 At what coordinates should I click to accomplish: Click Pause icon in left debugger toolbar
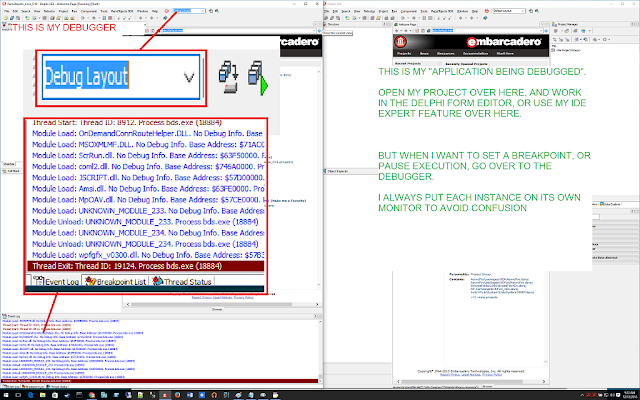point(104,18)
